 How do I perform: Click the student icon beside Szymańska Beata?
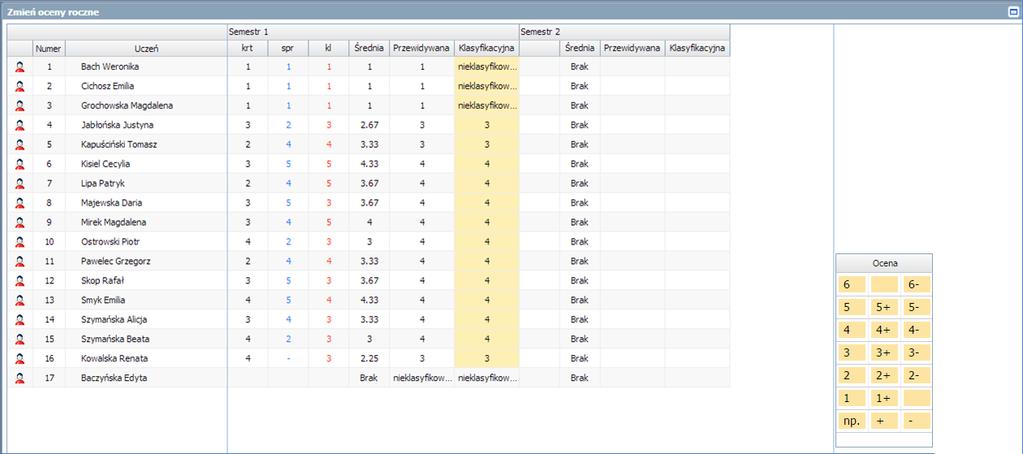pyautogui.click(x=20, y=339)
